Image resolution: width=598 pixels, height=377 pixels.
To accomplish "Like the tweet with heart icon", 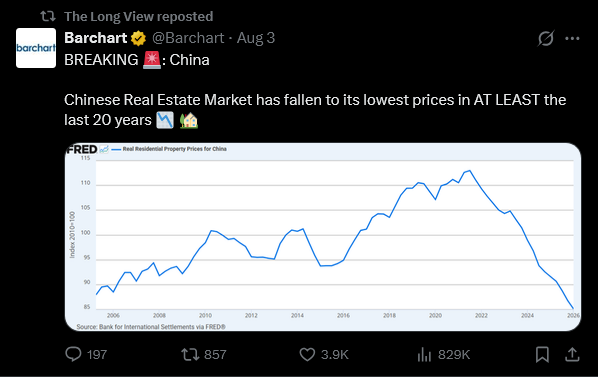I will coord(307,354).
